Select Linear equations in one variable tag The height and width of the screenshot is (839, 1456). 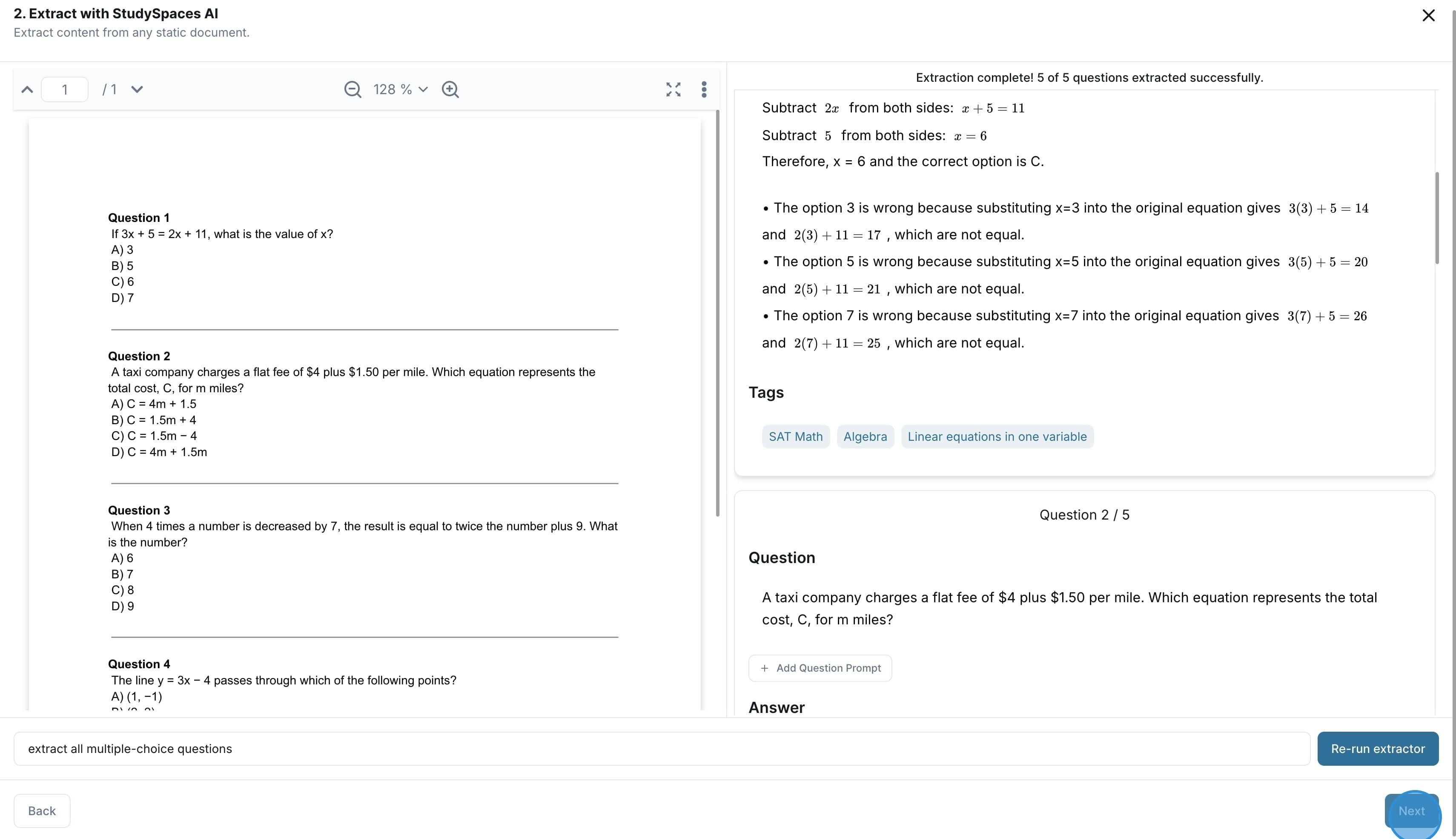click(x=997, y=437)
